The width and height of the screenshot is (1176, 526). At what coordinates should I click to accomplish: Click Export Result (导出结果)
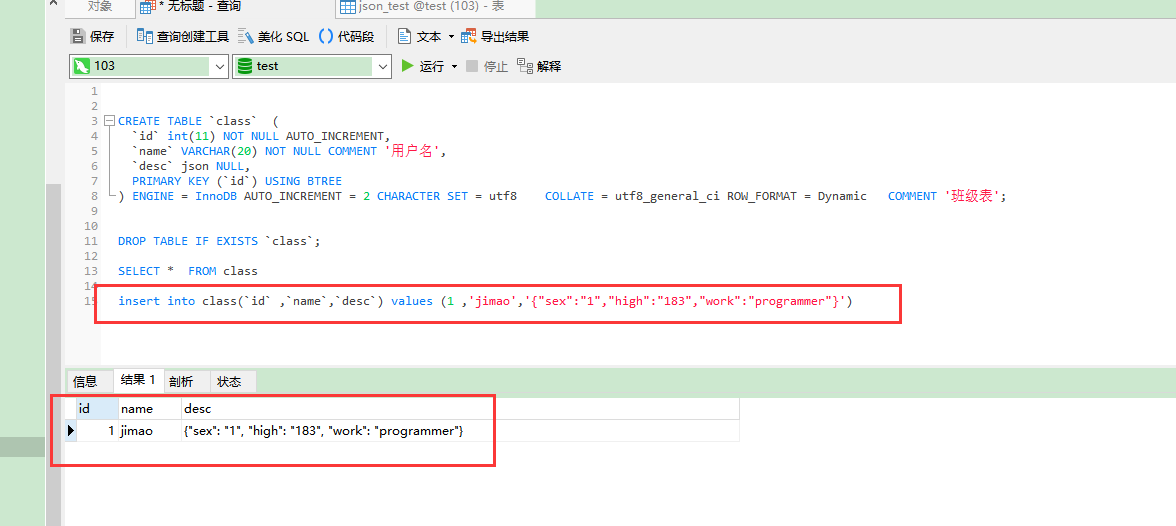point(495,36)
